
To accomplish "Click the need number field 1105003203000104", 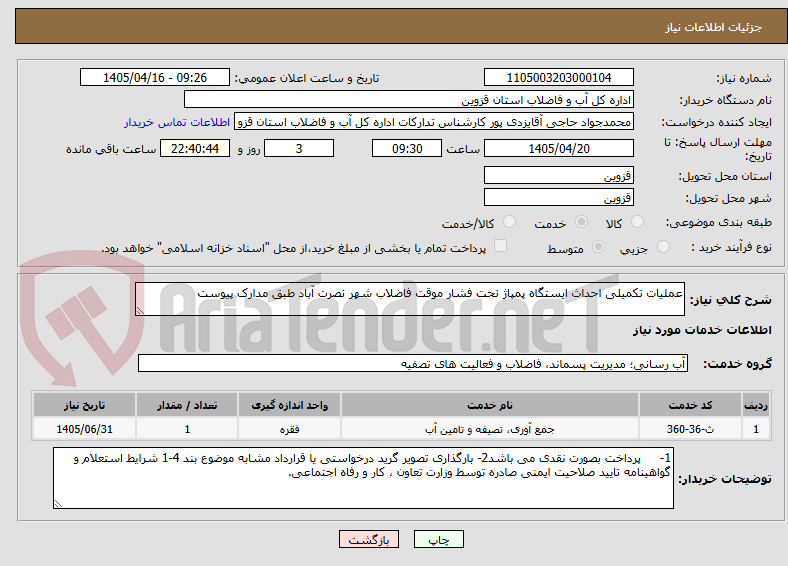I will [559, 78].
